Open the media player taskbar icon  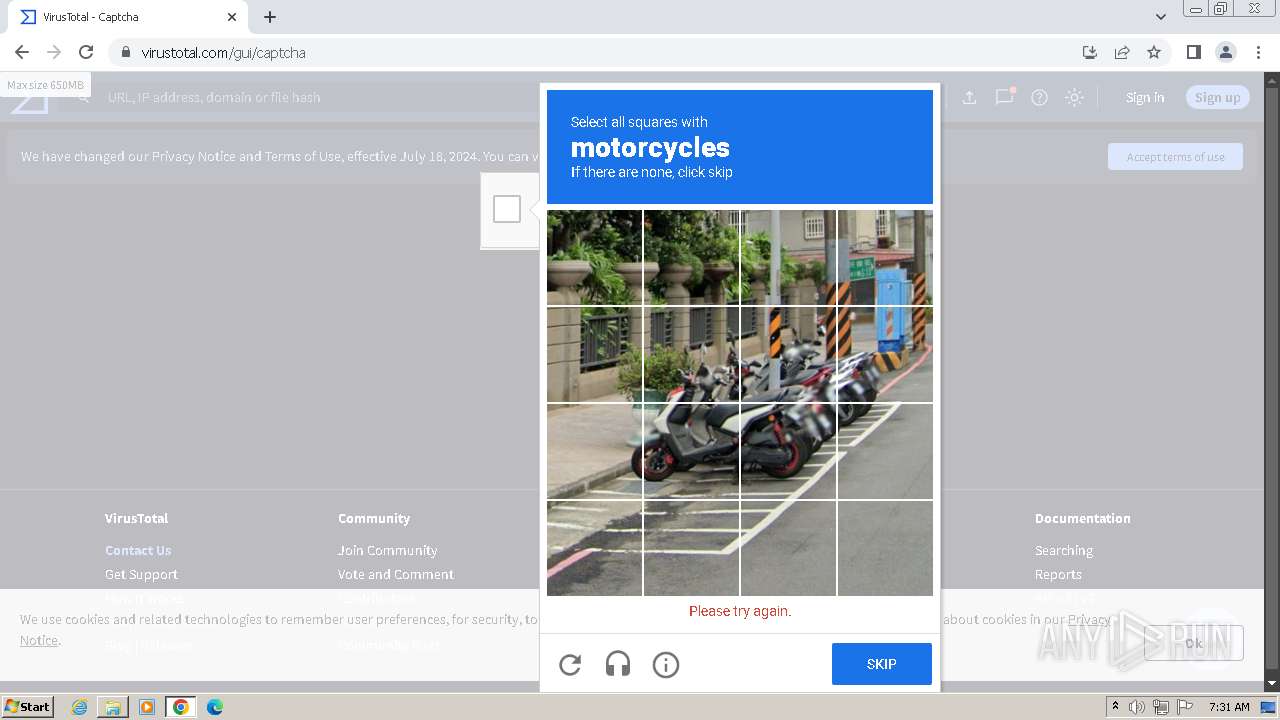click(x=147, y=707)
